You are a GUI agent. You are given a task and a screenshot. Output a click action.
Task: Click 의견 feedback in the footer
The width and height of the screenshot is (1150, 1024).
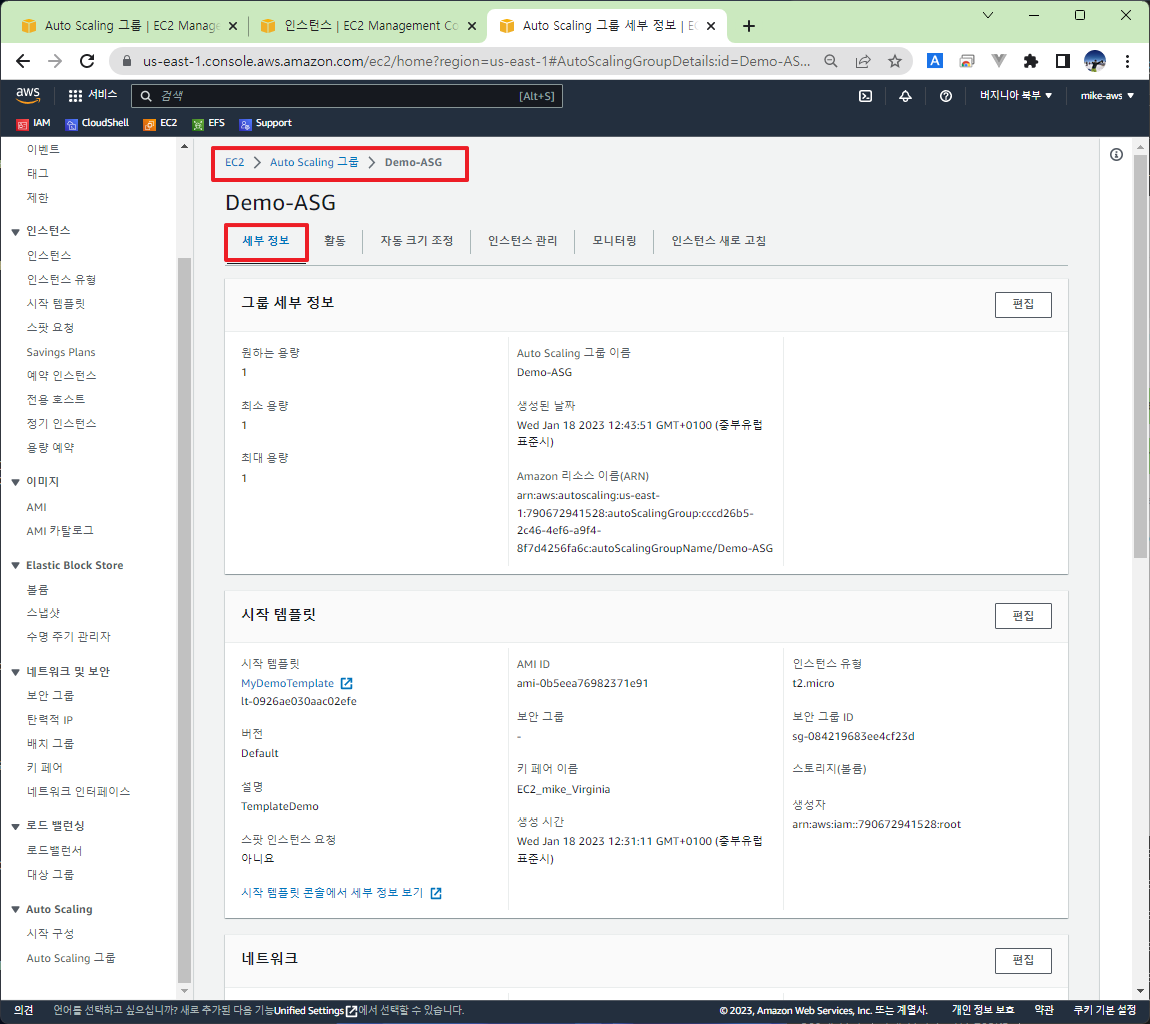[x=23, y=1010]
